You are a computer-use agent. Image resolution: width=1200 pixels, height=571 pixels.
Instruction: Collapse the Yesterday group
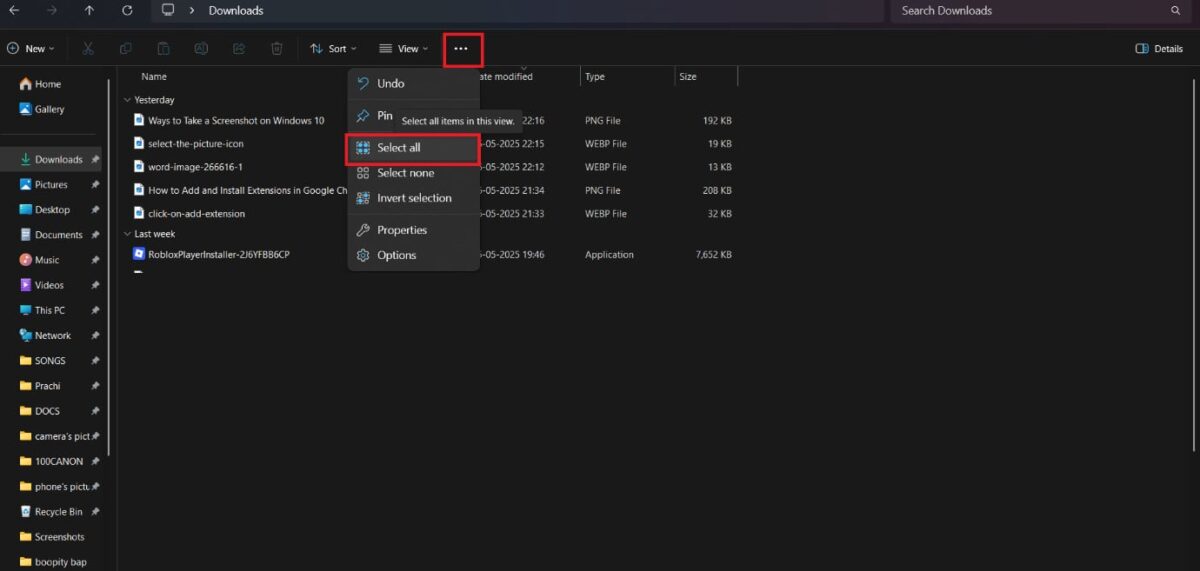click(x=127, y=100)
